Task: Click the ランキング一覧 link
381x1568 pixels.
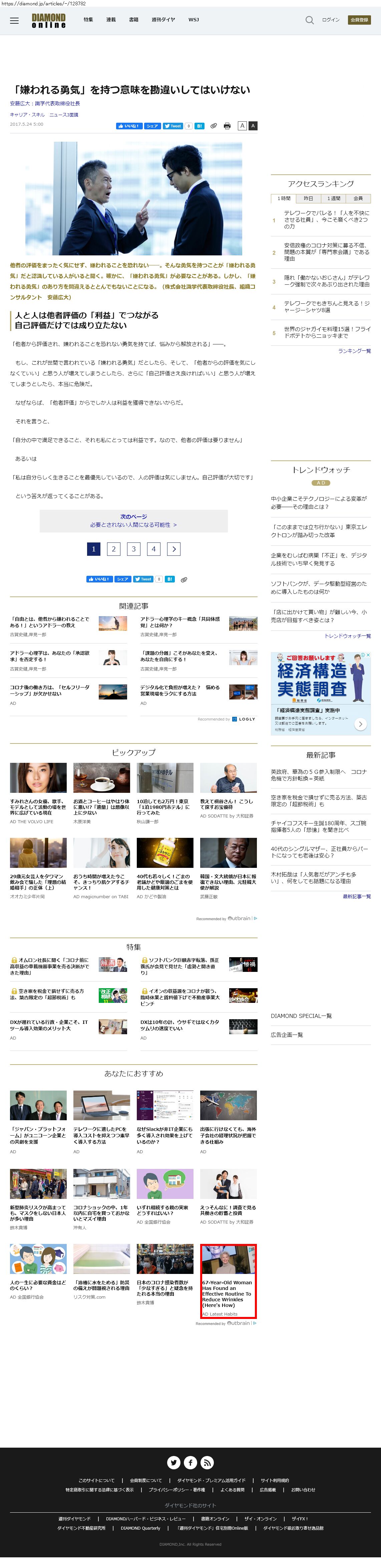Action: [x=354, y=351]
